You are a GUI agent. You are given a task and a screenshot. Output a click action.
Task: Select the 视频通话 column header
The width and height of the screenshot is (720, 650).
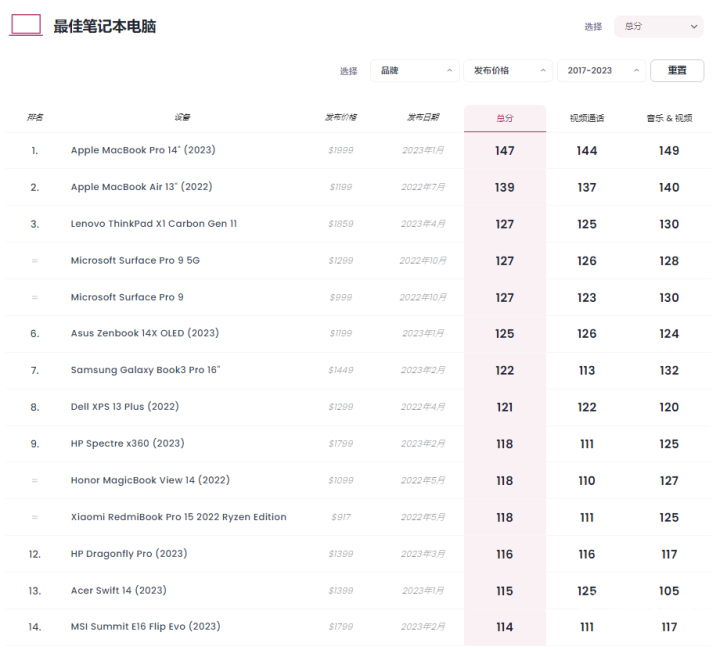point(587,118)
